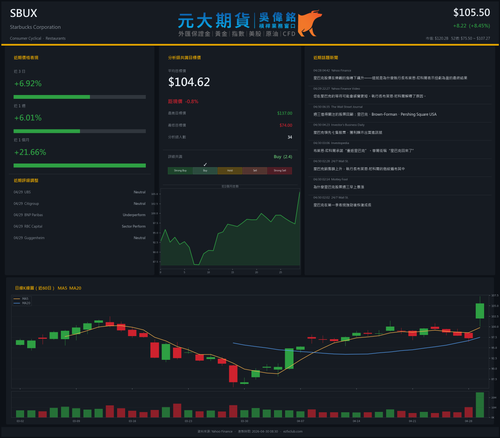The image size is (500, 438).
Task: Click the Strong Sell segment of rating bar
Action: pos(280,171)
